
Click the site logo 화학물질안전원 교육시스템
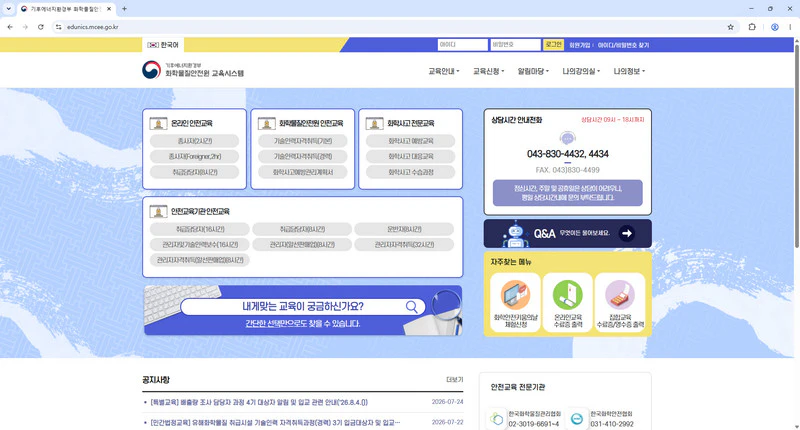tap(193, 70)
